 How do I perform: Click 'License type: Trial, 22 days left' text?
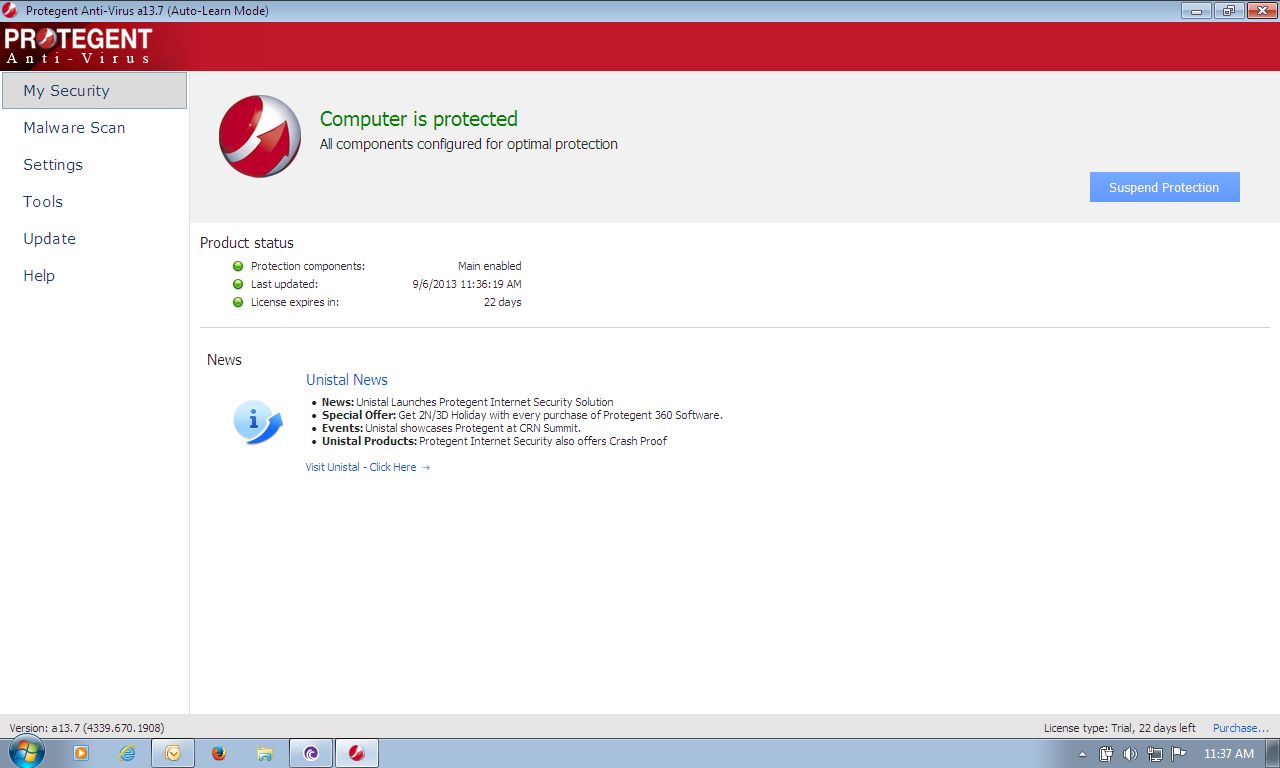pyautogui.click(x=1120, y=728)
